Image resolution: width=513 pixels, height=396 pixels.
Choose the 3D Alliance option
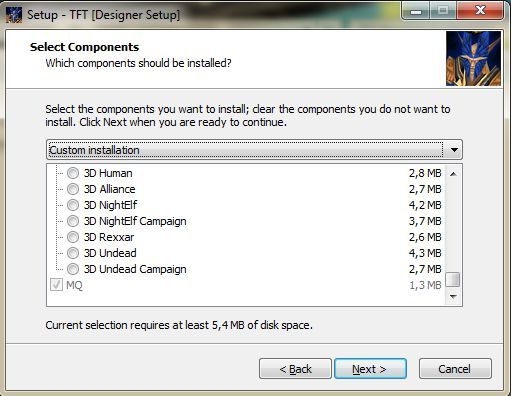[x=73, y=189]
